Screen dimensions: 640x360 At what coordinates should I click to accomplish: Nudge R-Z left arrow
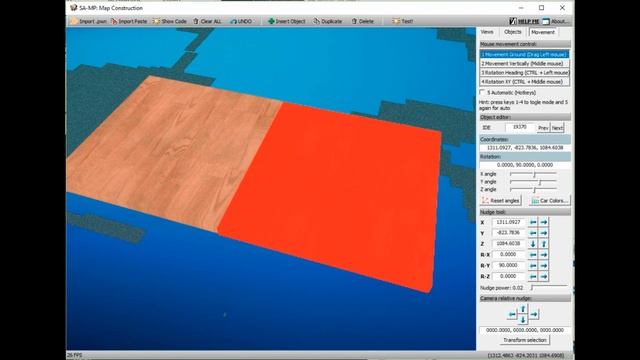(533, 277)
